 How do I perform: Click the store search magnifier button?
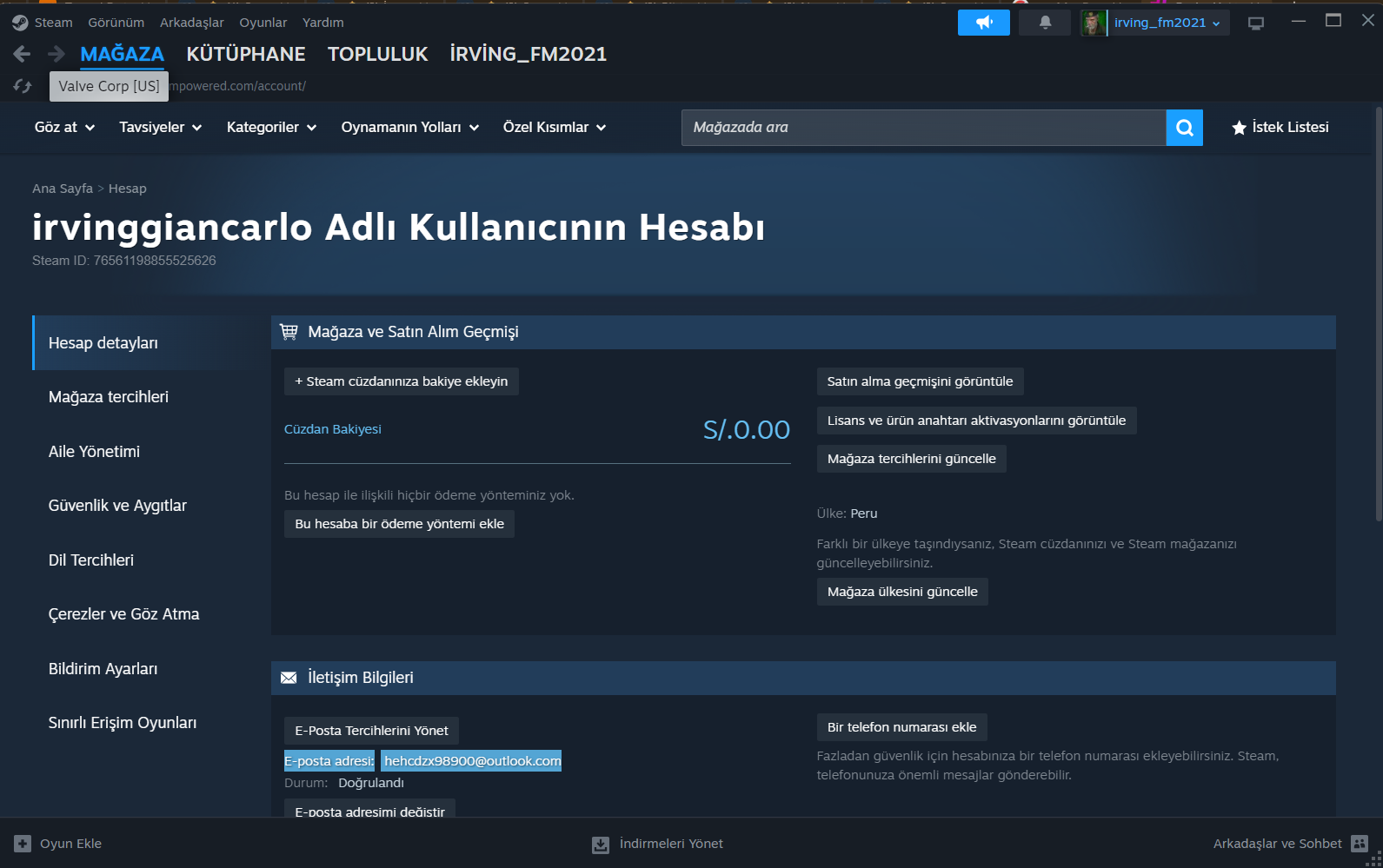(1184, 128)
